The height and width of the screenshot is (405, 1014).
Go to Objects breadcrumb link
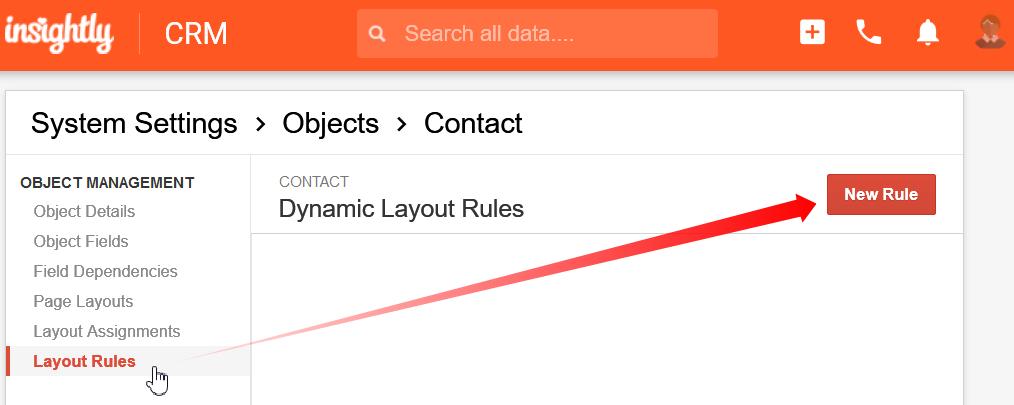coord(330,123)
